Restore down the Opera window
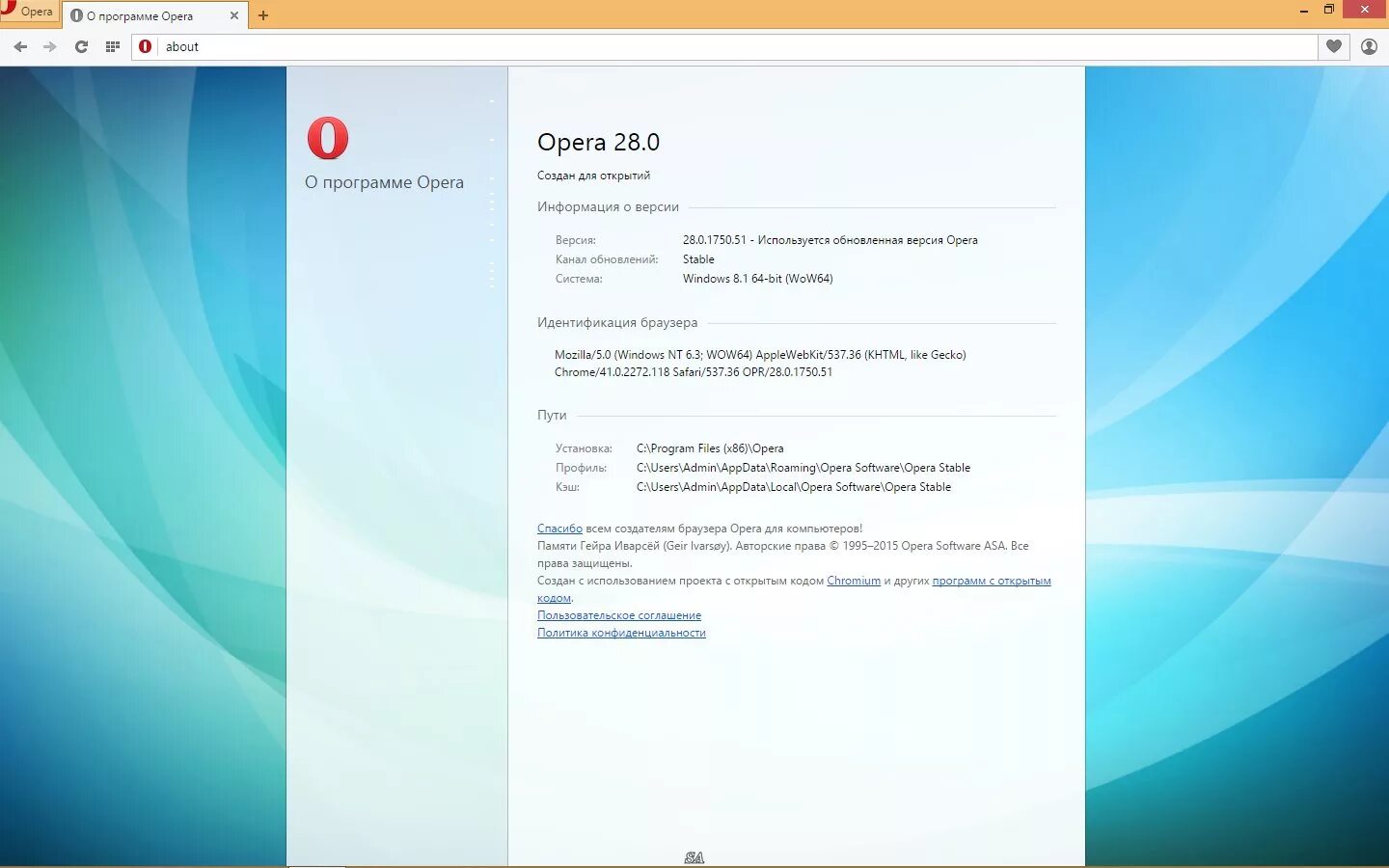1389x868 pixels. click(1328, 10)
